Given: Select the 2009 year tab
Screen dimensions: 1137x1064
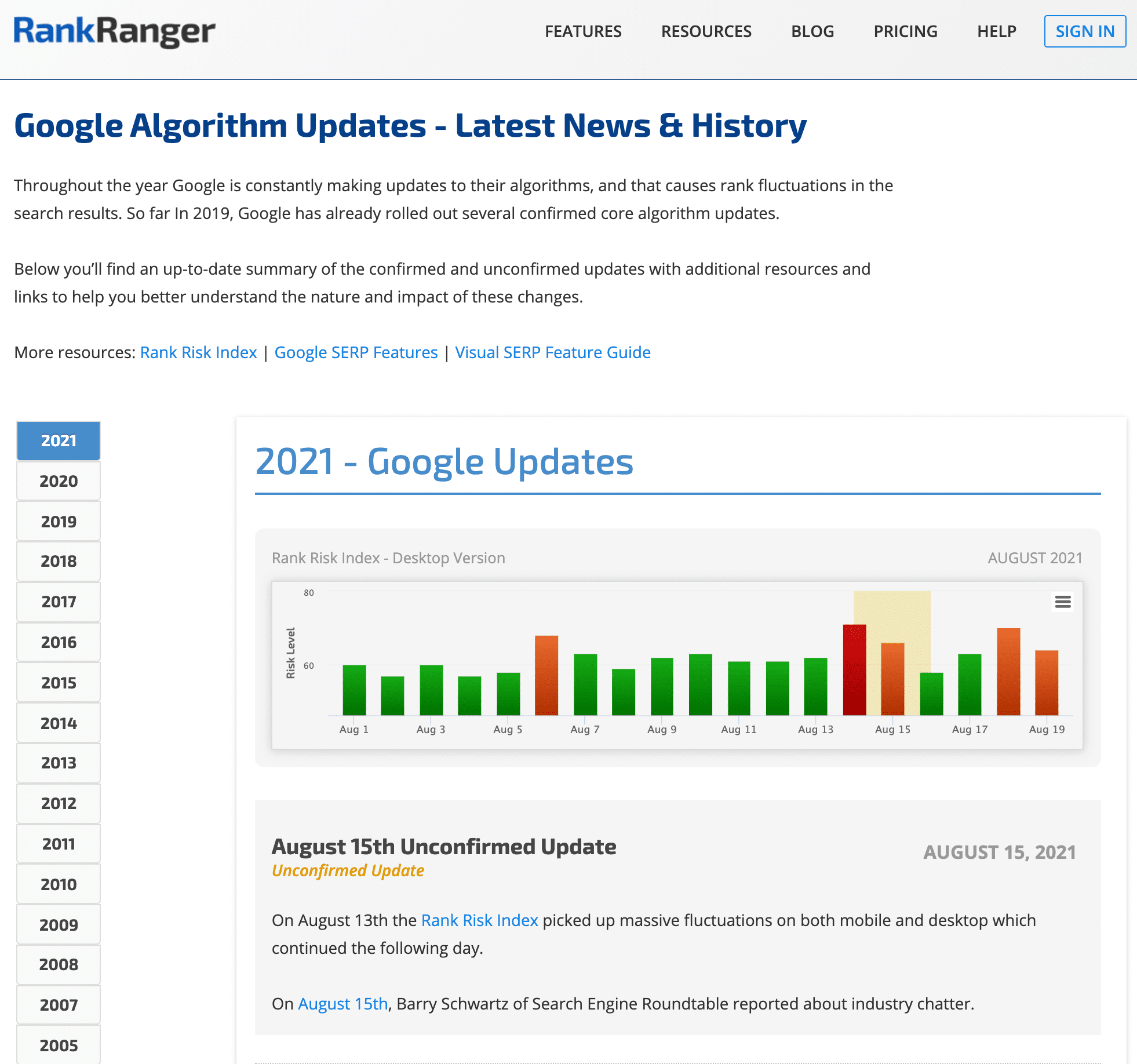Looking at the screenshot, I should click(x=59, y=925).
